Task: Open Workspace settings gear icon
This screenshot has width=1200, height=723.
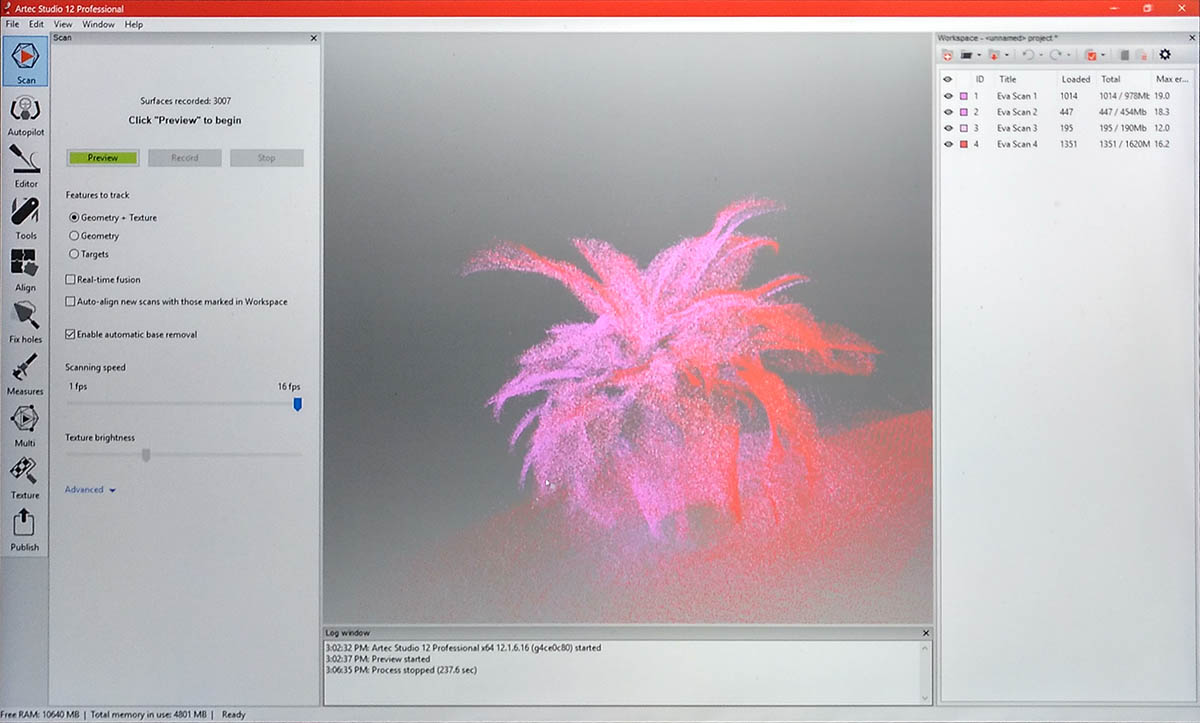Action: pos(1165,55)
